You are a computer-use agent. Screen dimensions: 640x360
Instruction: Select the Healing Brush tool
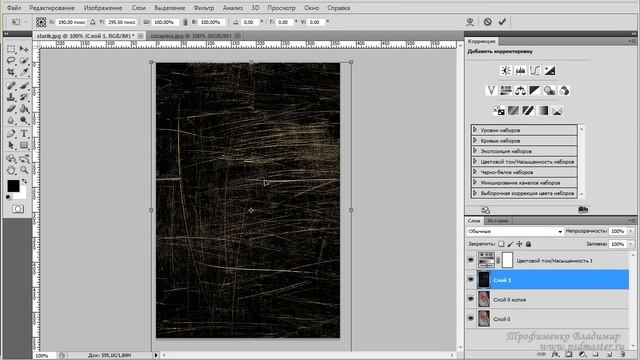pos(11,85)
